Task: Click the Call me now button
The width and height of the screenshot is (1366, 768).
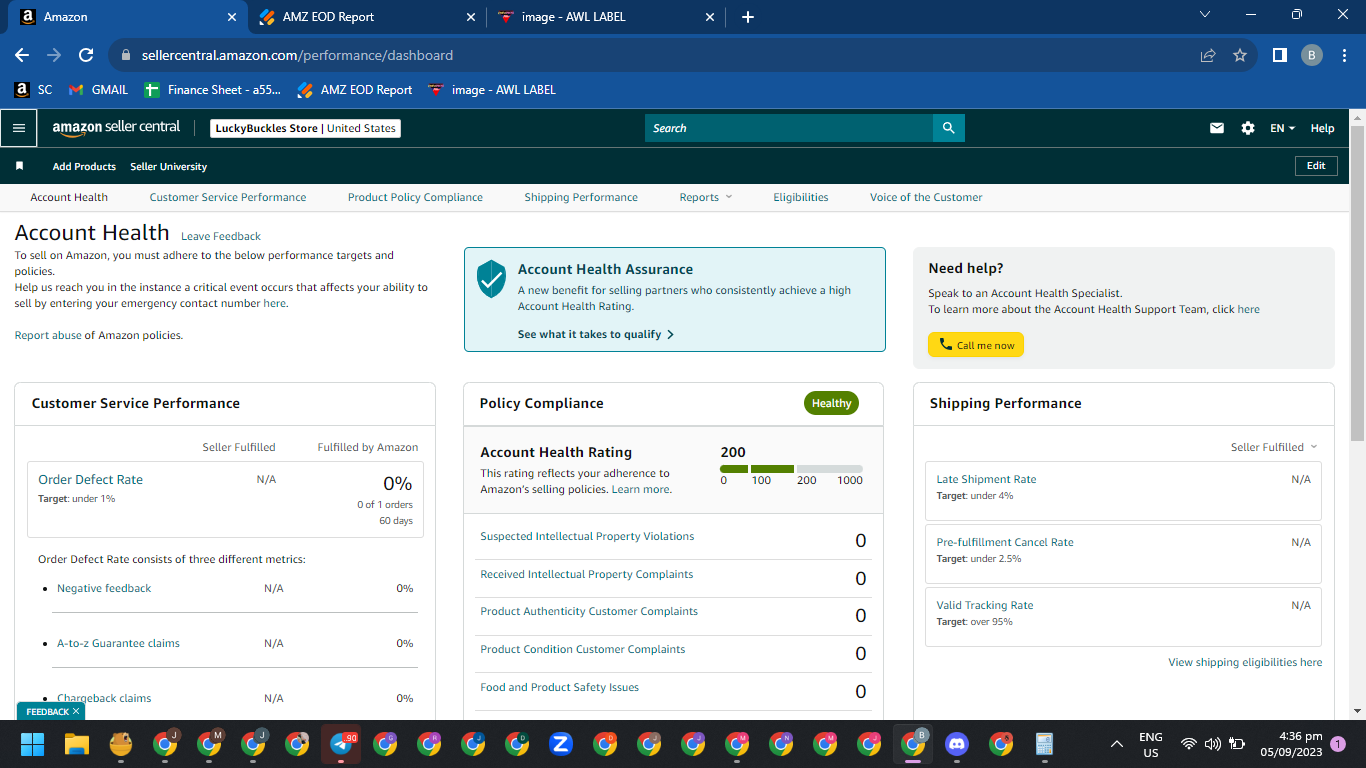Action: [976, 345]
